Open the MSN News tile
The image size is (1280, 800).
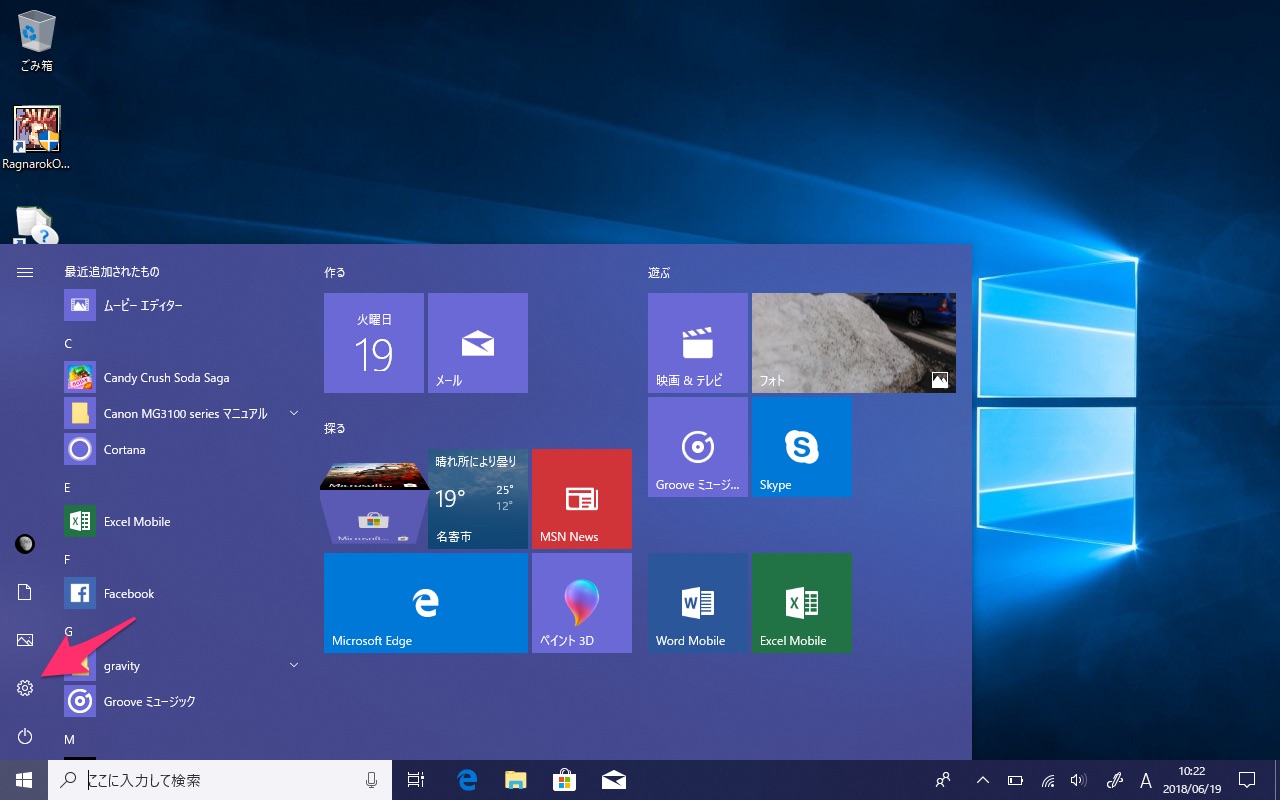pyautogui.click(x=582, y=499)
